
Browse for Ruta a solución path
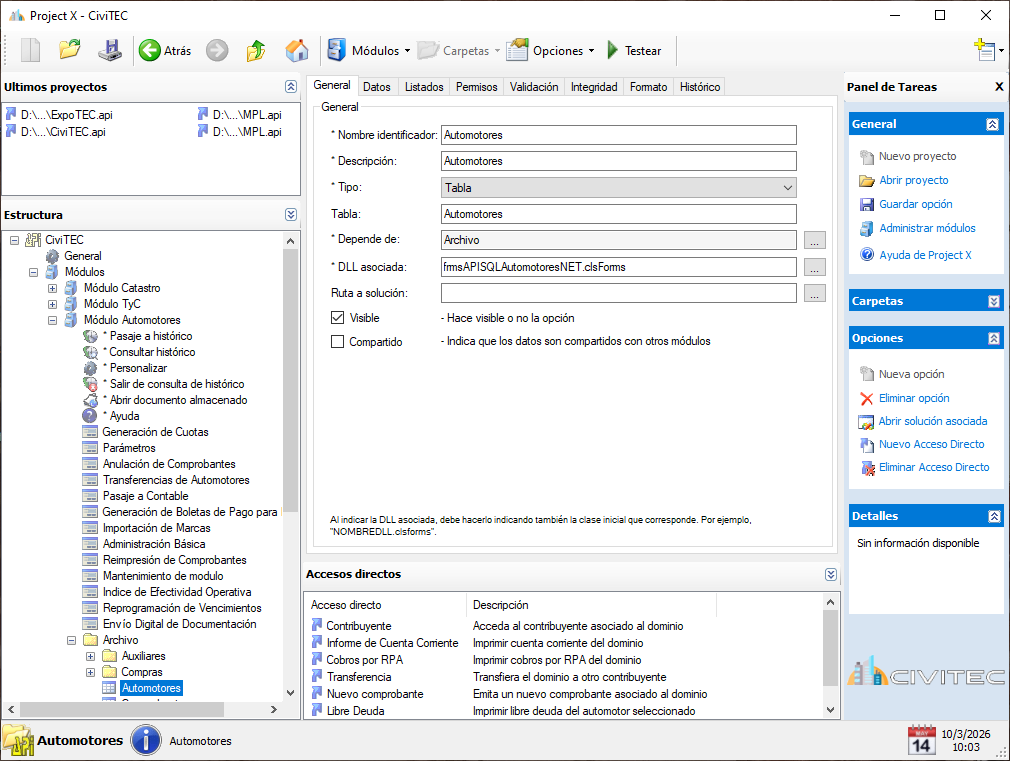pyautogui.click(x=815, y=293)
